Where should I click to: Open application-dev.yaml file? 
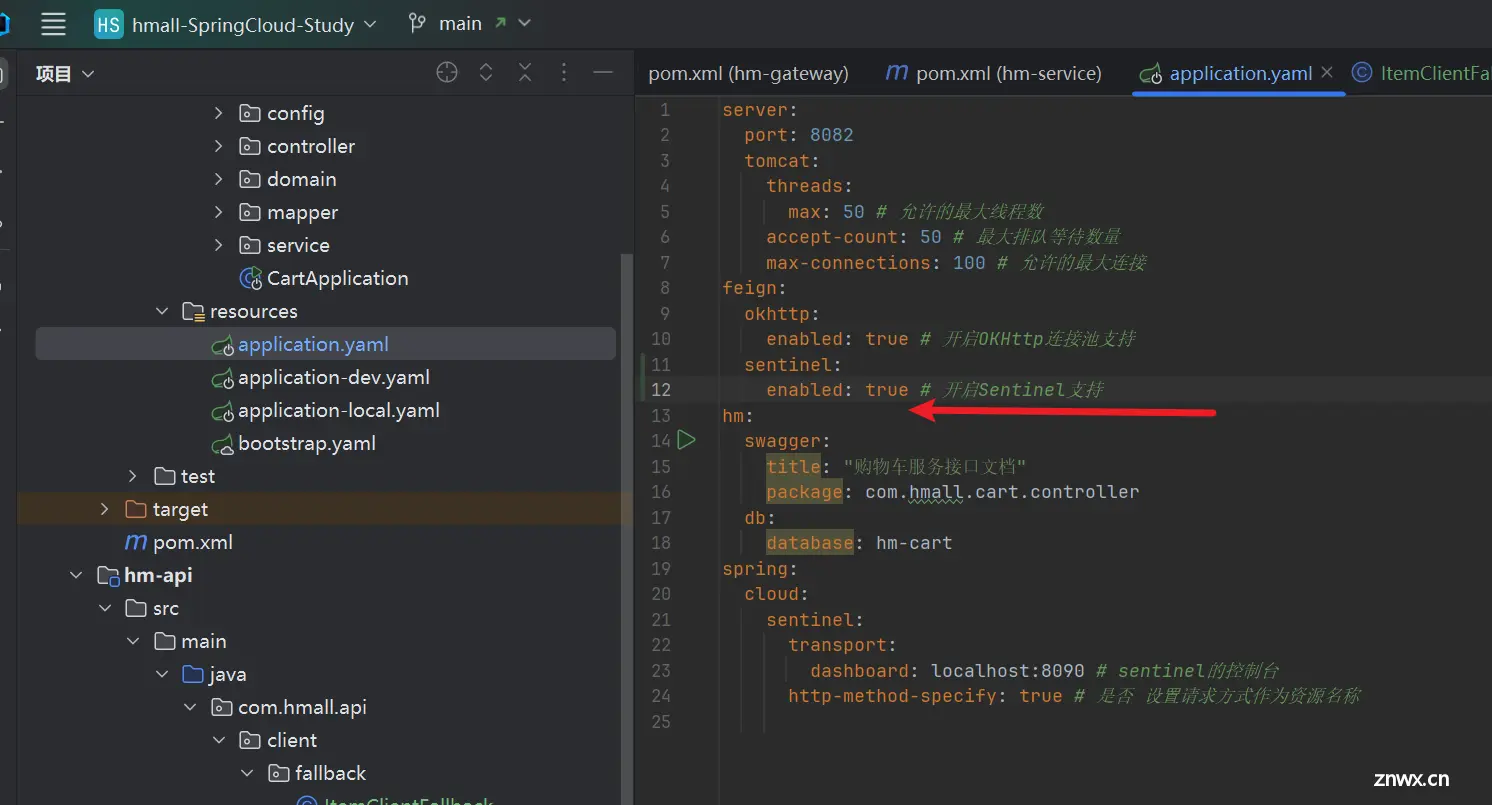pyautogui.click(x=334, y=377)
